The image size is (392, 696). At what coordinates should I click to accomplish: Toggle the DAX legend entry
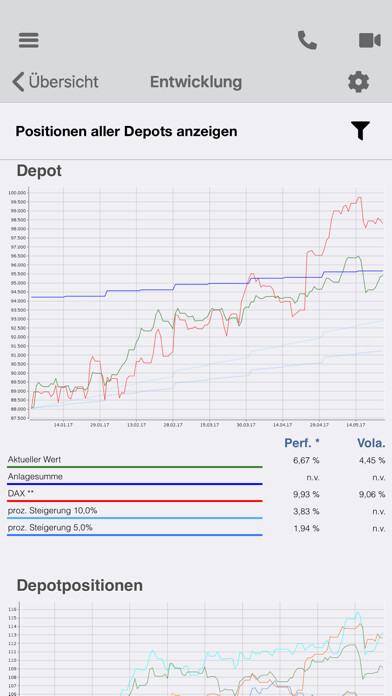(135, 495)
